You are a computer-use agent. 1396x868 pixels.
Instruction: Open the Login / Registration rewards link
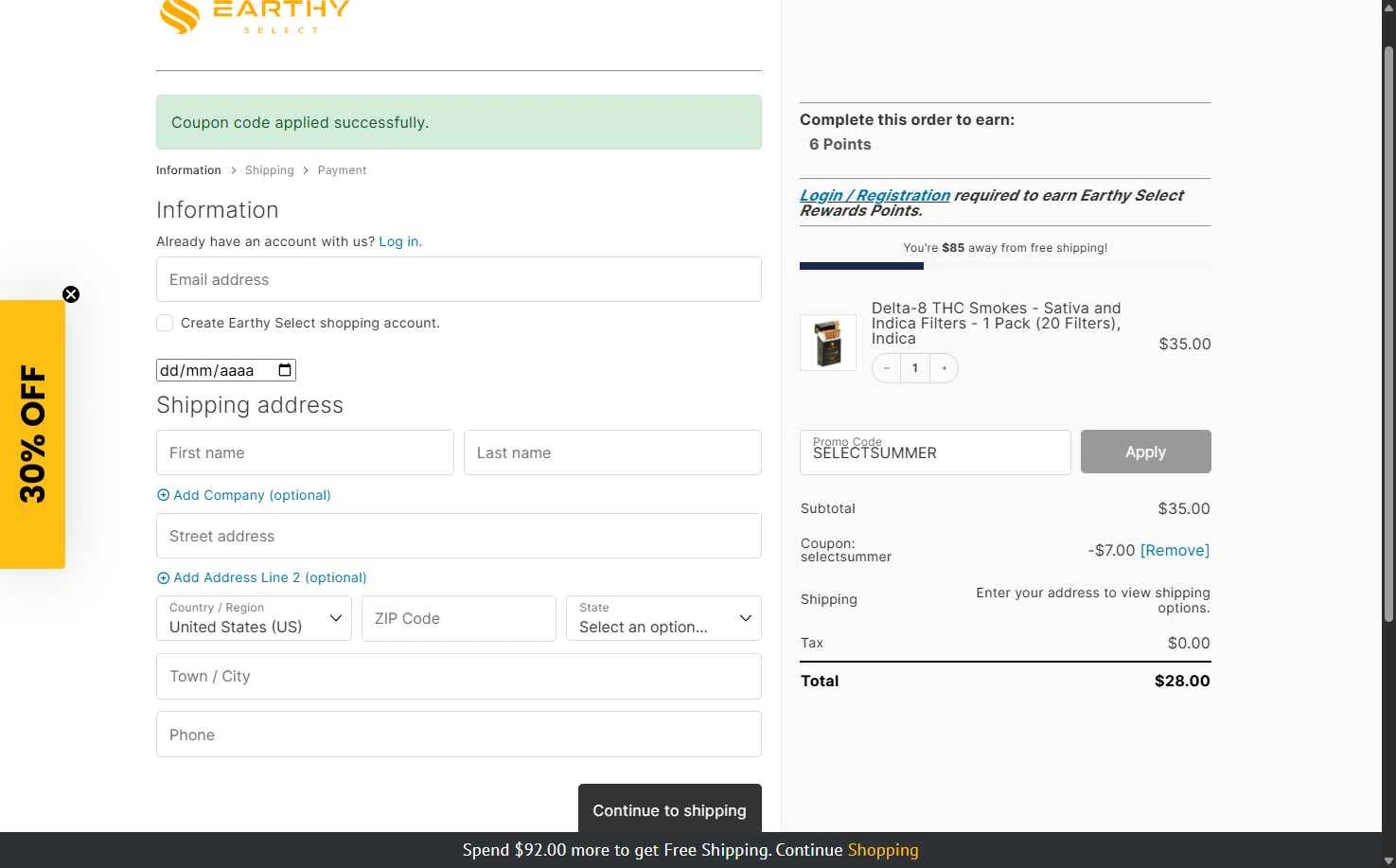click(875, 195)
